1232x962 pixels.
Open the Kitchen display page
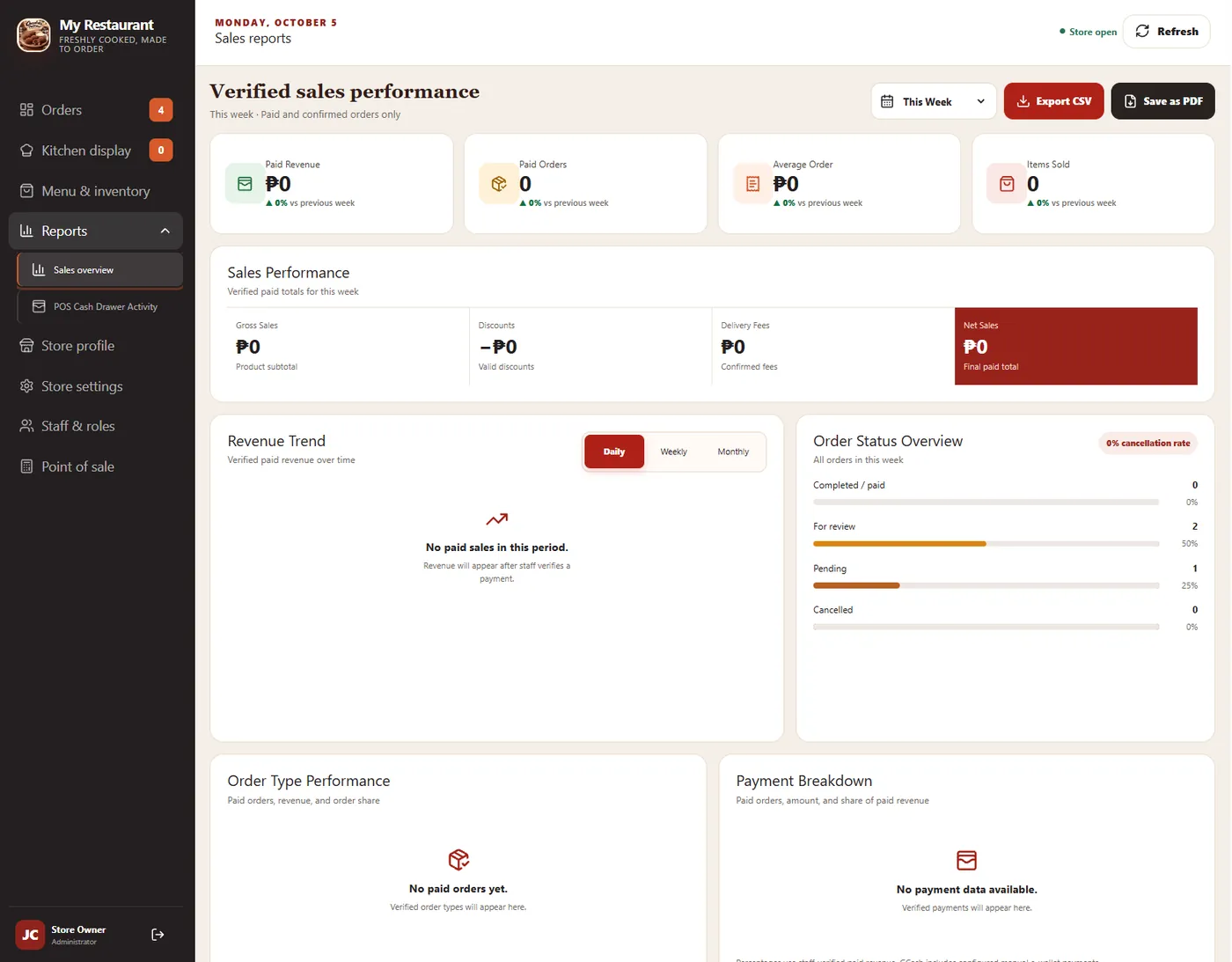pos(96,151)
